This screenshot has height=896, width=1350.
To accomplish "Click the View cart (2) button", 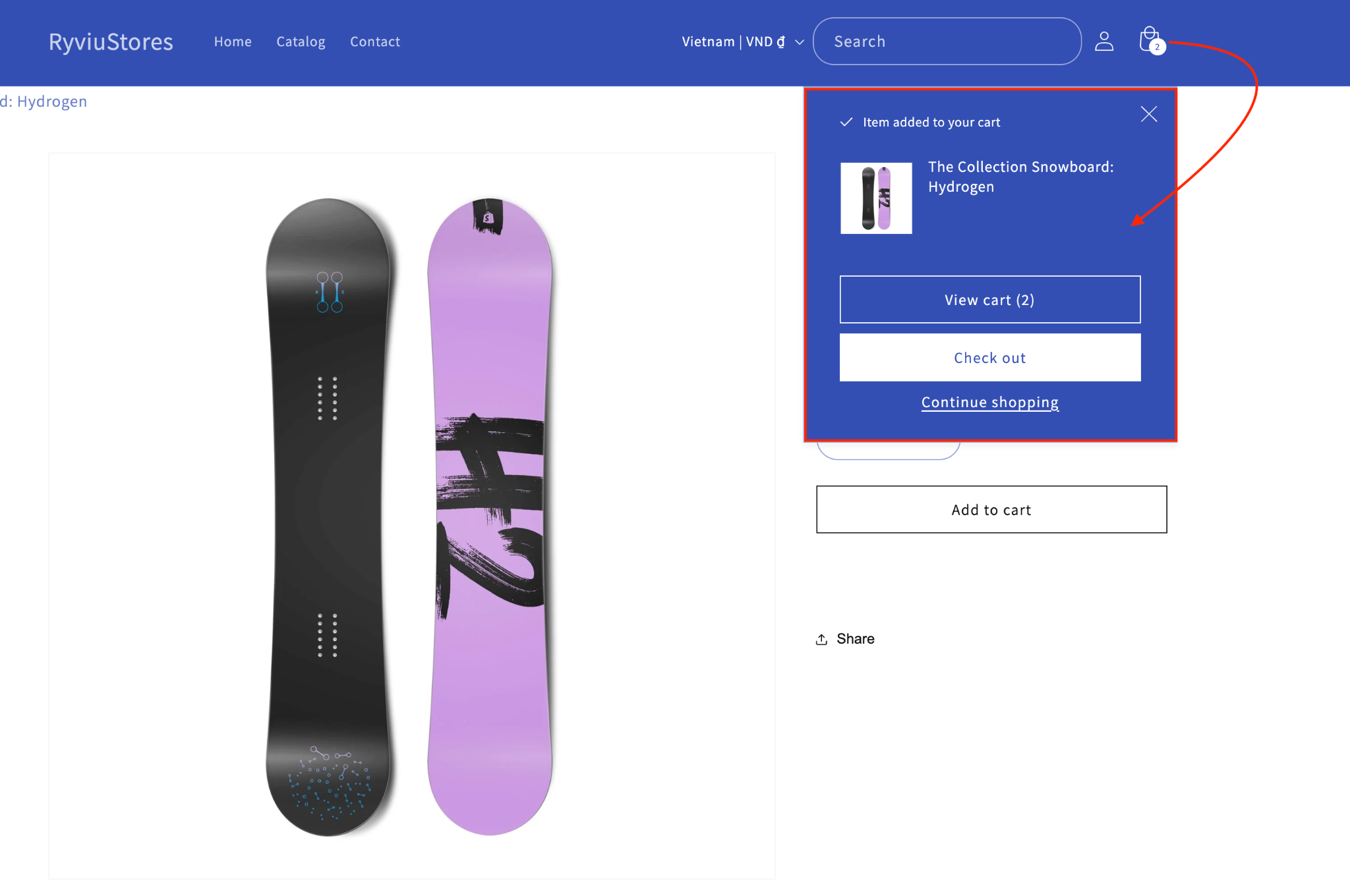I will coord(990,300).
